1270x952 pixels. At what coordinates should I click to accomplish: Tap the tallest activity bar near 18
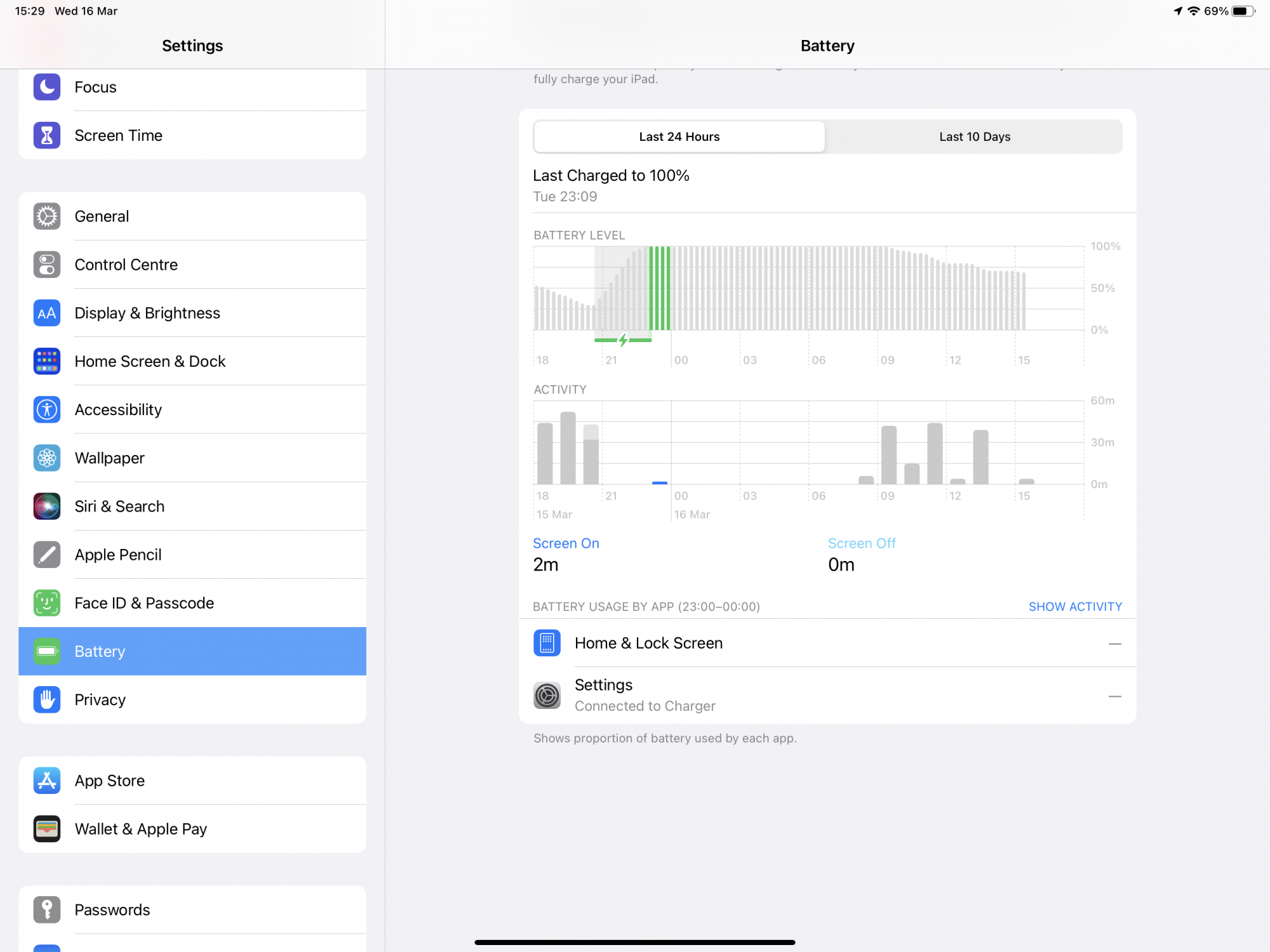(568, 448)
